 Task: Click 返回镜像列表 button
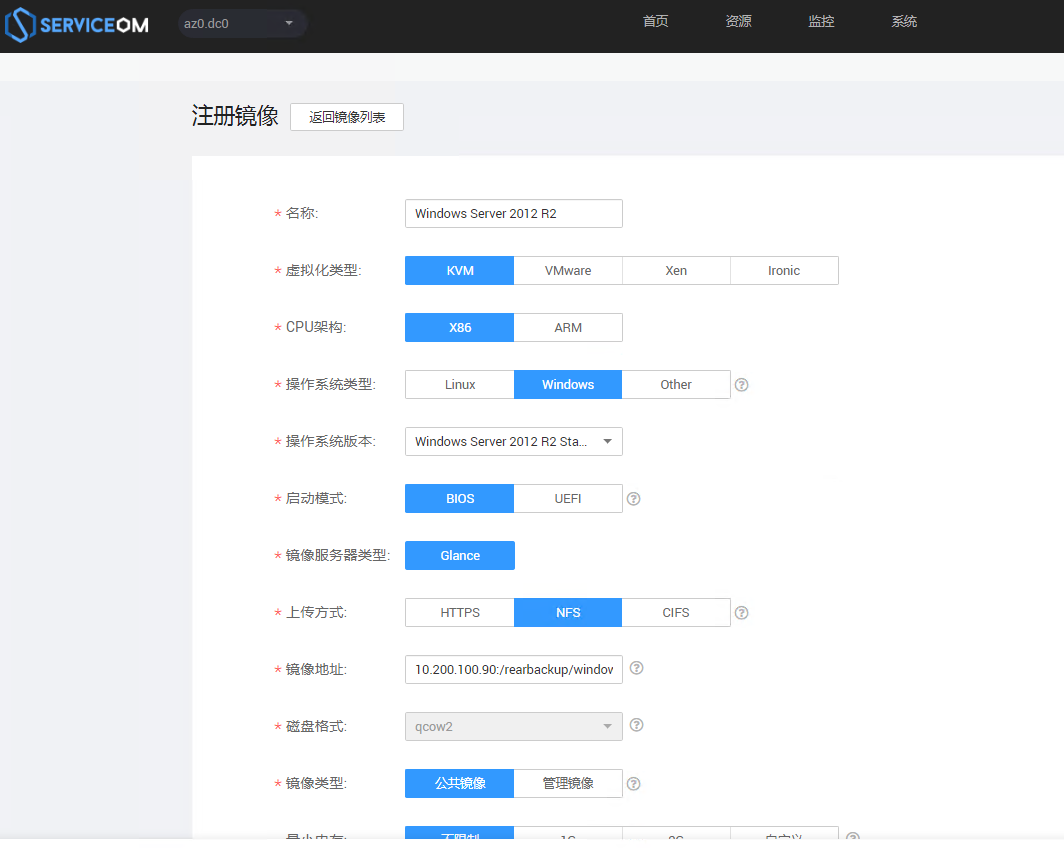point(347,117)
